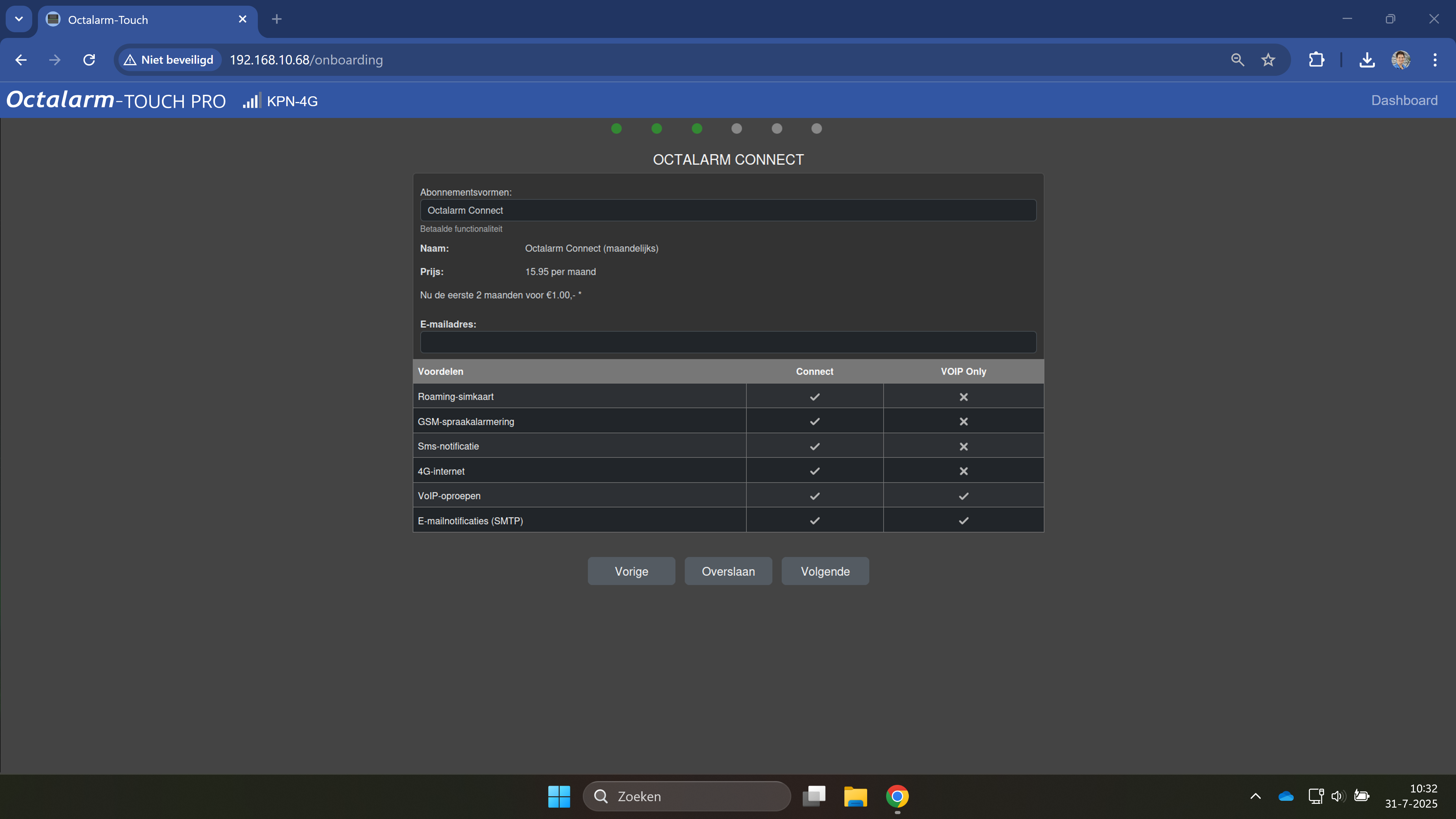1456x819 pixels.
Task: Open Chrome downloads icon
Action: [1367, 60]
